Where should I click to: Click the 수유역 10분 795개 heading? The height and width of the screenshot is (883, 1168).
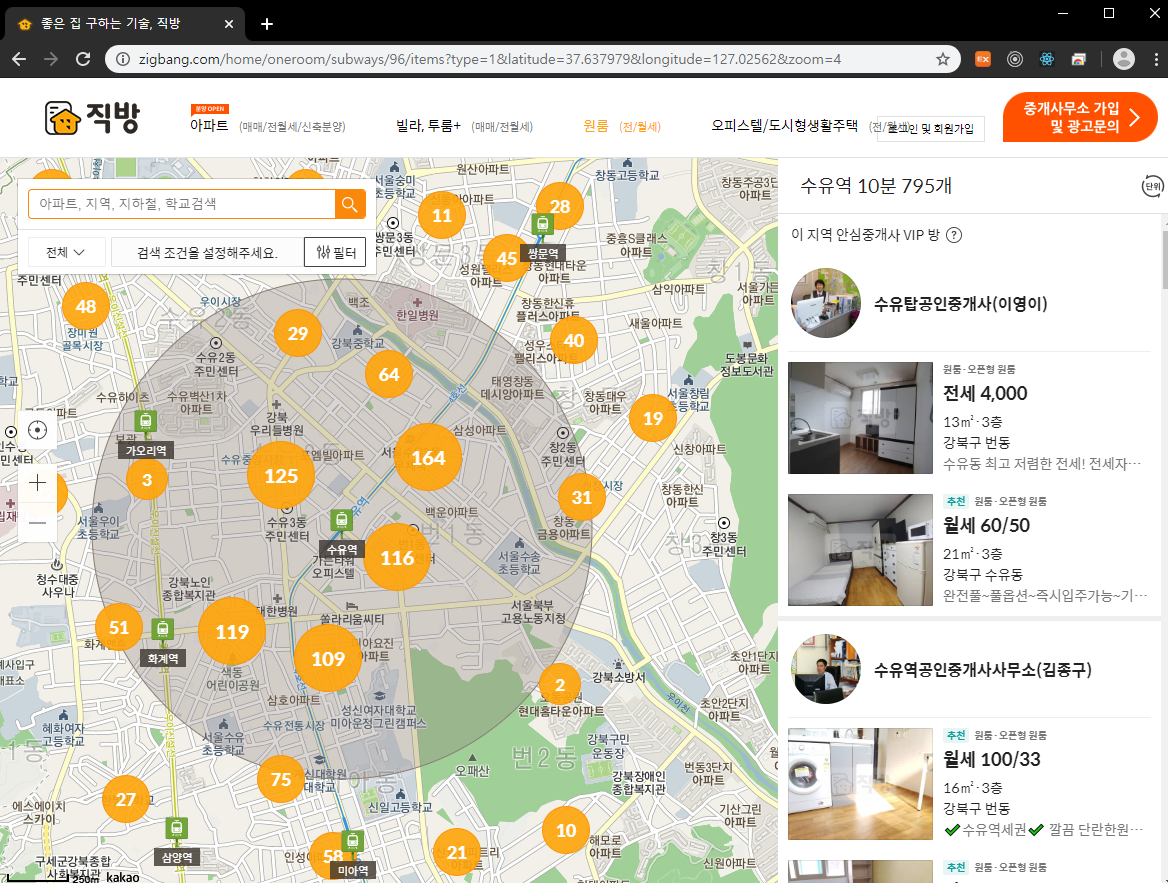tap(876, 186)
